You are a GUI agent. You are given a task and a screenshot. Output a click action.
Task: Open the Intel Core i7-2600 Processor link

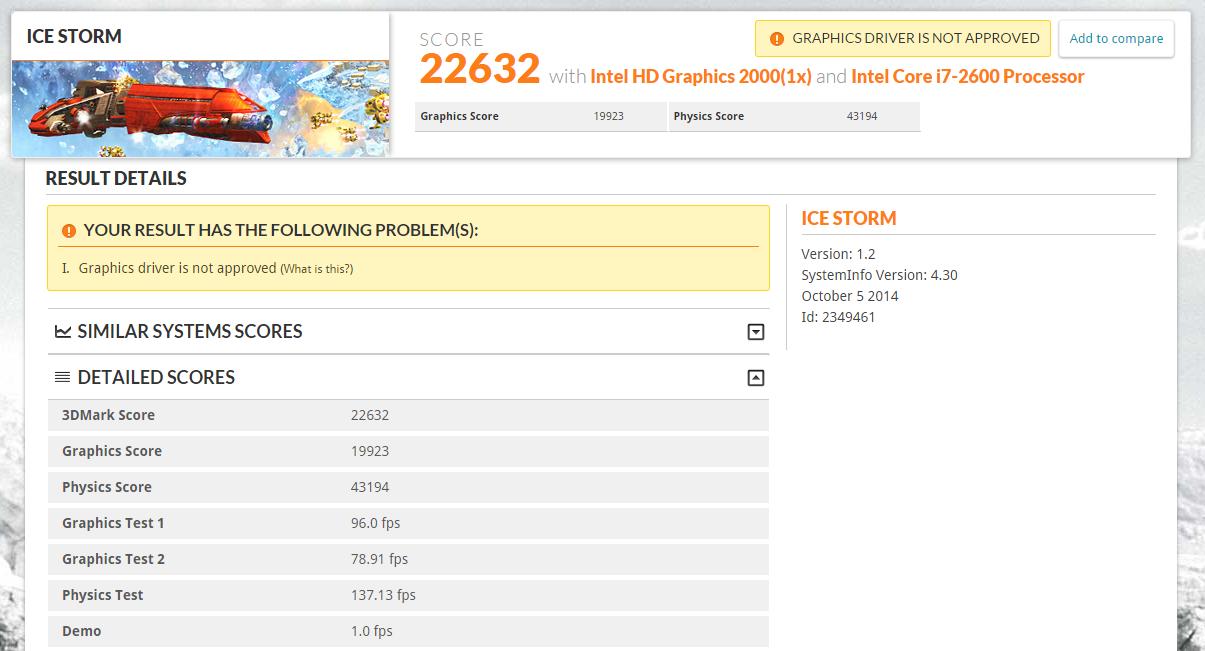(967, 76)
